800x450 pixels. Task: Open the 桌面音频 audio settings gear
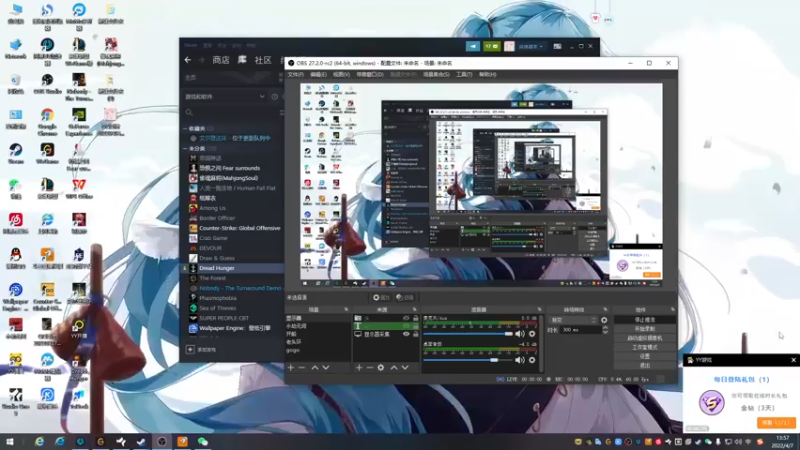tap(532, 360)
